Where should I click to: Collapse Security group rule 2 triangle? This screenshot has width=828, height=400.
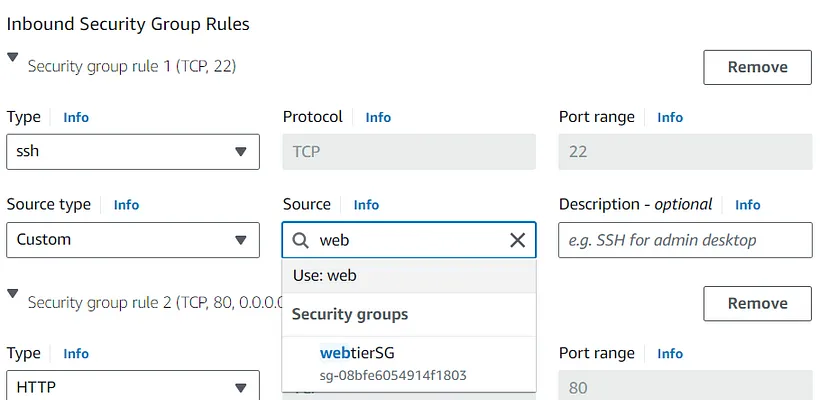click(x=13, y=294)
